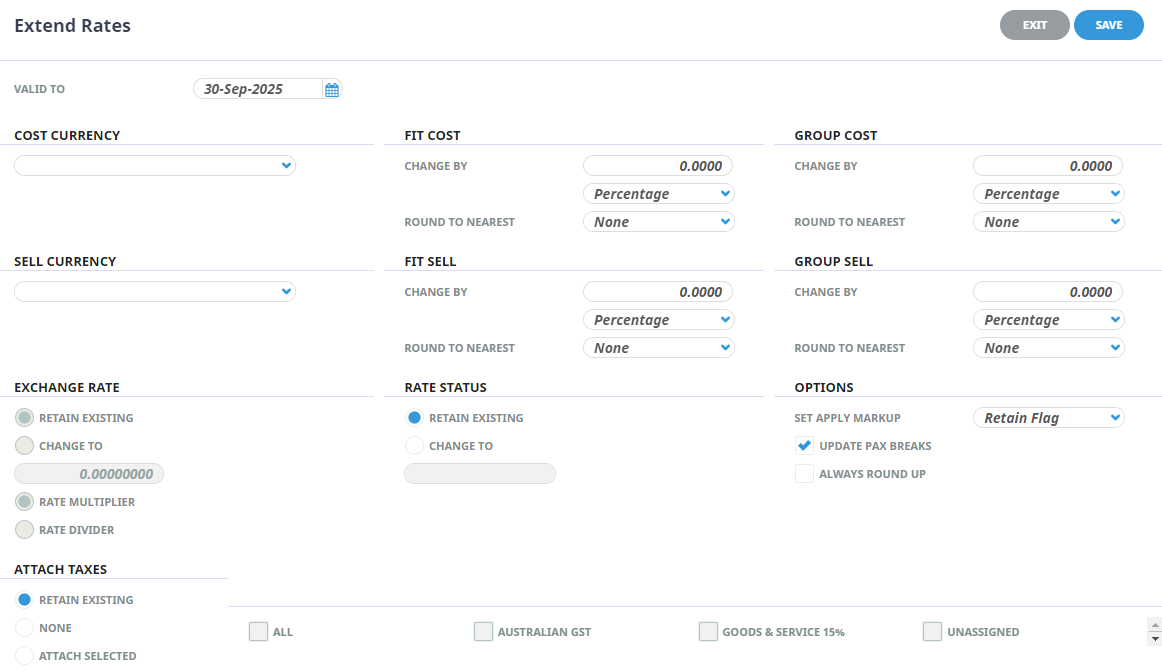Click the FIT Cost Change By field

(658, 166)
